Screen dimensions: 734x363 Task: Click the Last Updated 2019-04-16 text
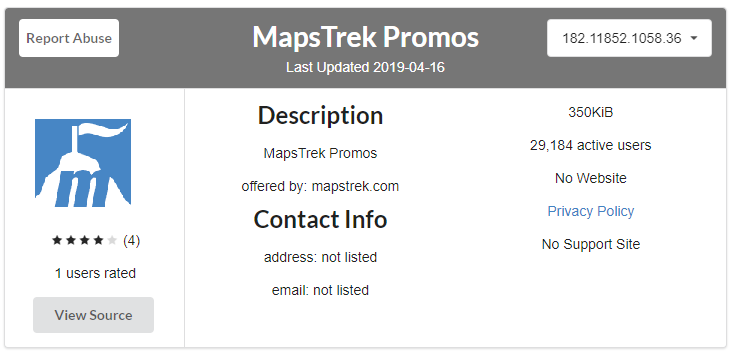pos(366,67)
